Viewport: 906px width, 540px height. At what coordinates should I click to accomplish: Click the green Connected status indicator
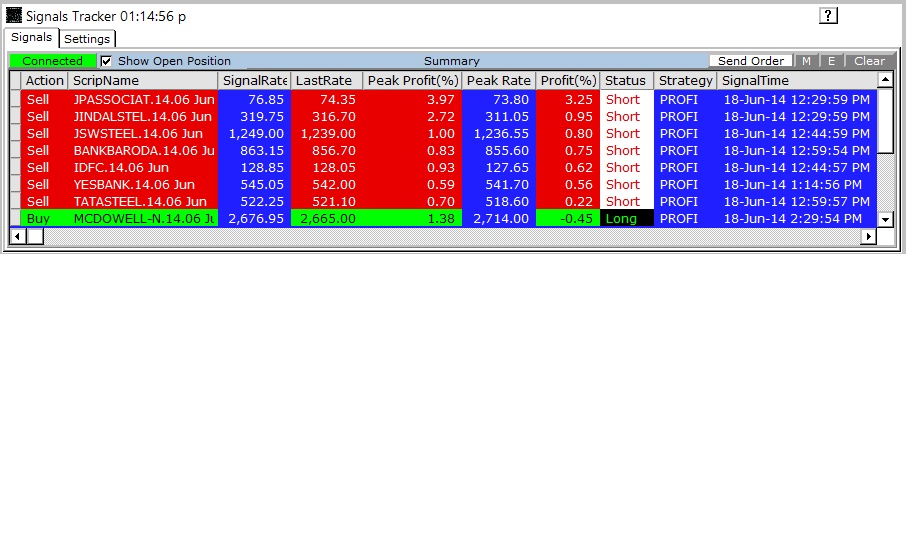click(x=52, y=61)
